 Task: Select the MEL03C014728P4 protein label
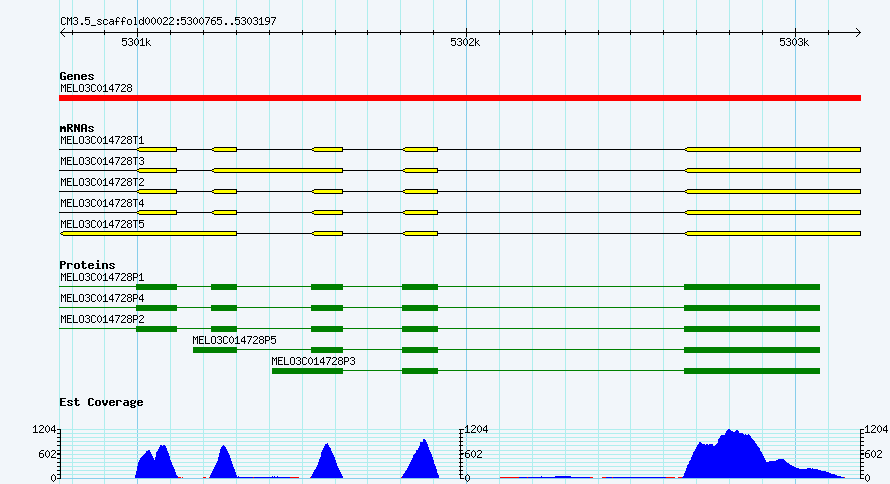(x=102, y=298)
